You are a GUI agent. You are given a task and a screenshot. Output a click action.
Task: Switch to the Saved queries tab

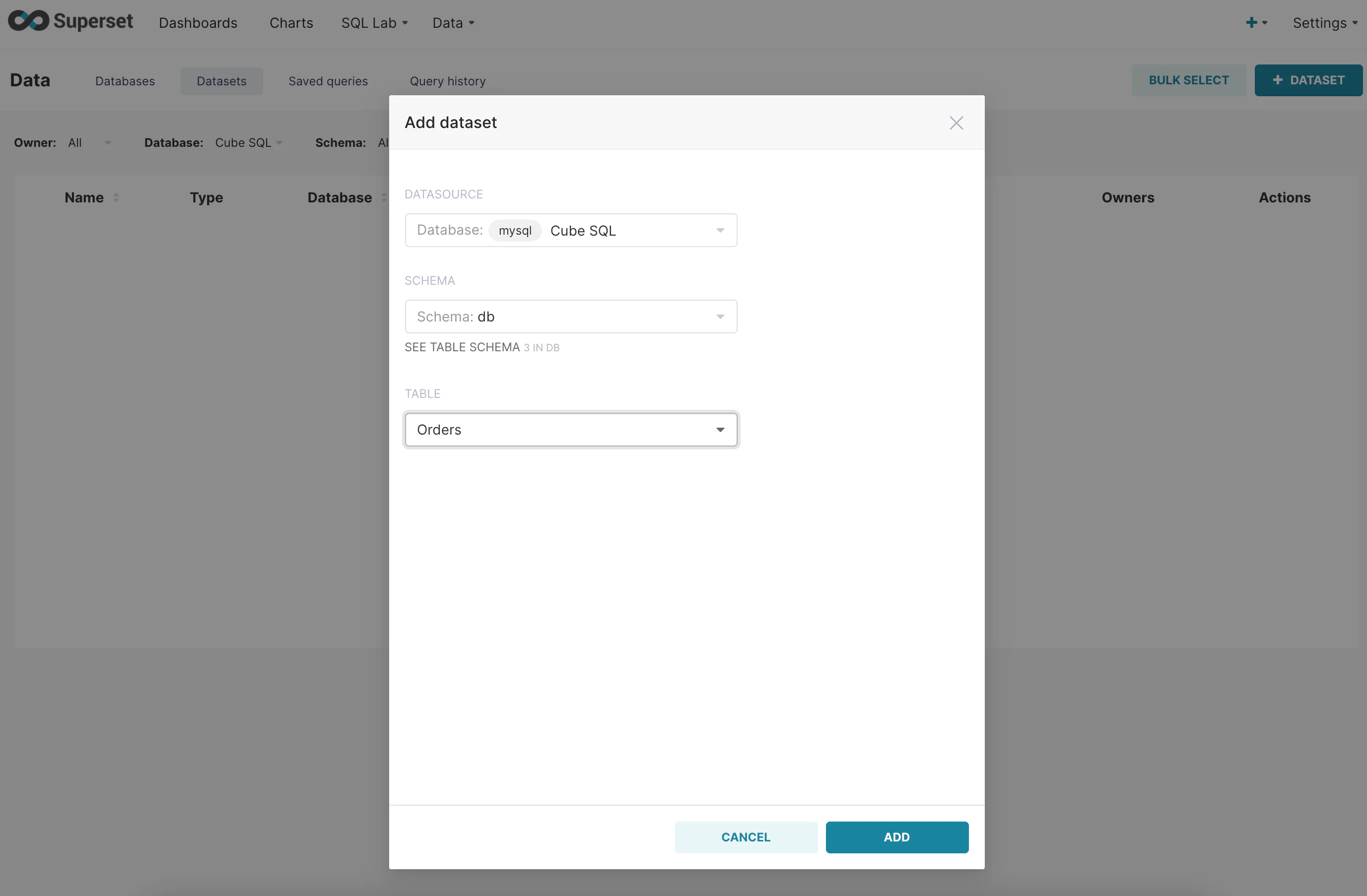[328, 81]
